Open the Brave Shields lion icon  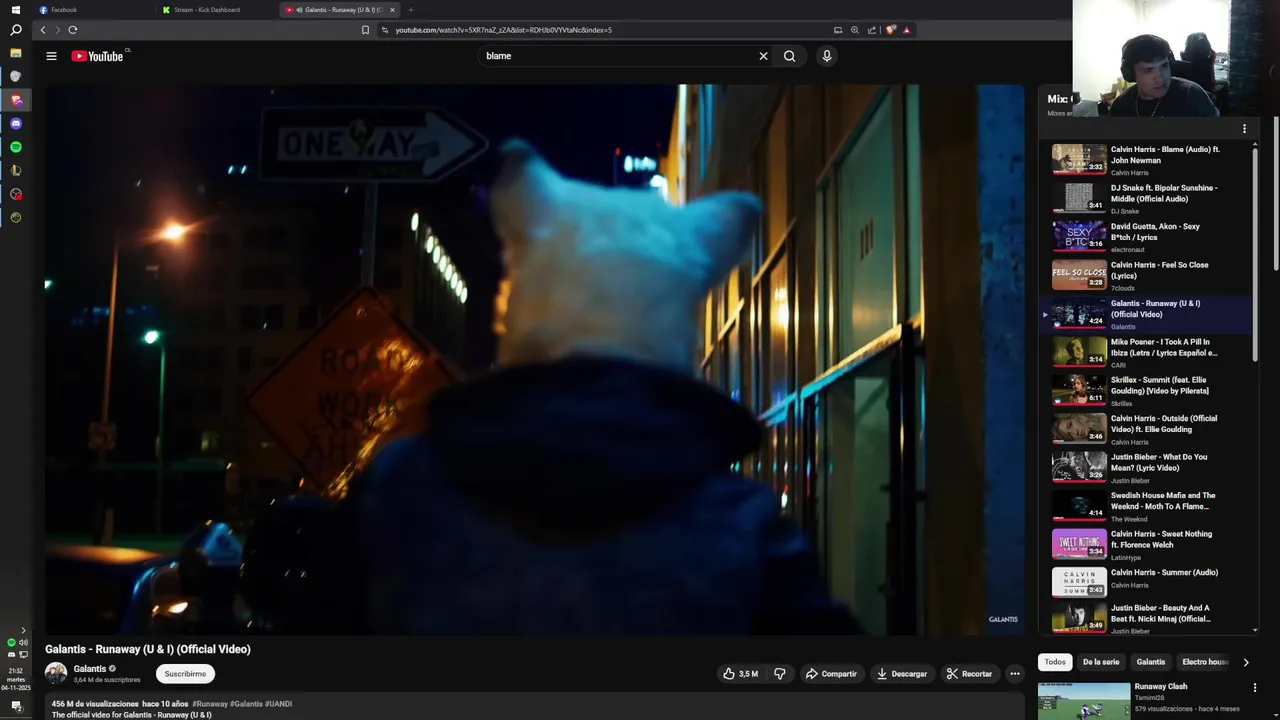[890, 30]
